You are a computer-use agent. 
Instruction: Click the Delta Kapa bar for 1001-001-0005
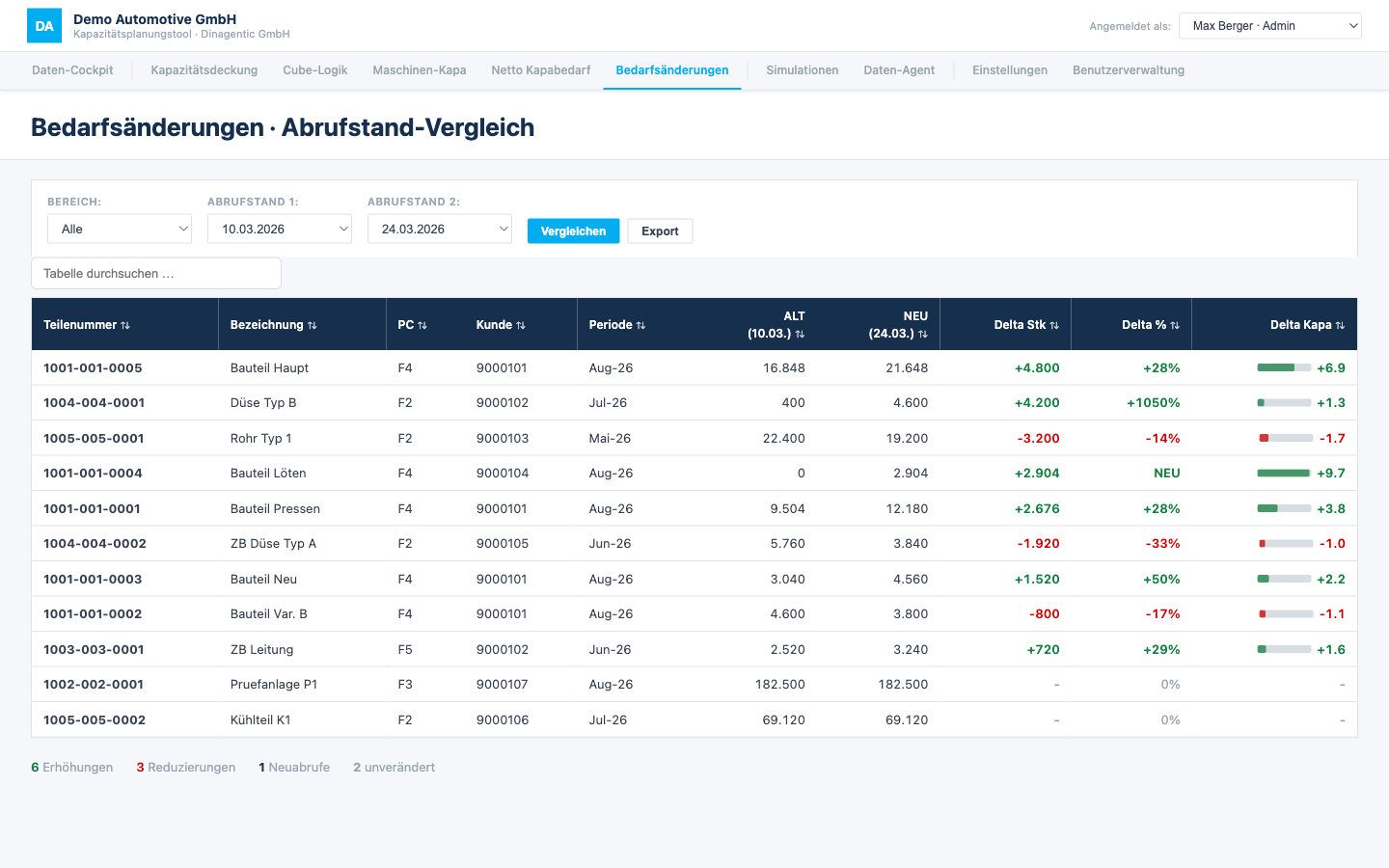(x=1284, y=368)
